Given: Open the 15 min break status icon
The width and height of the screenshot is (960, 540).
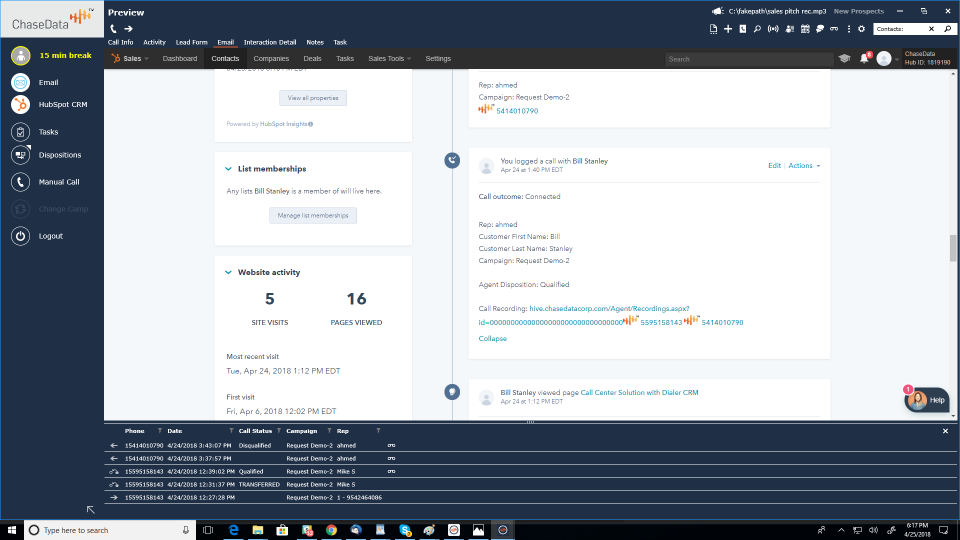Looking at the screenshot, I should 20,56.
